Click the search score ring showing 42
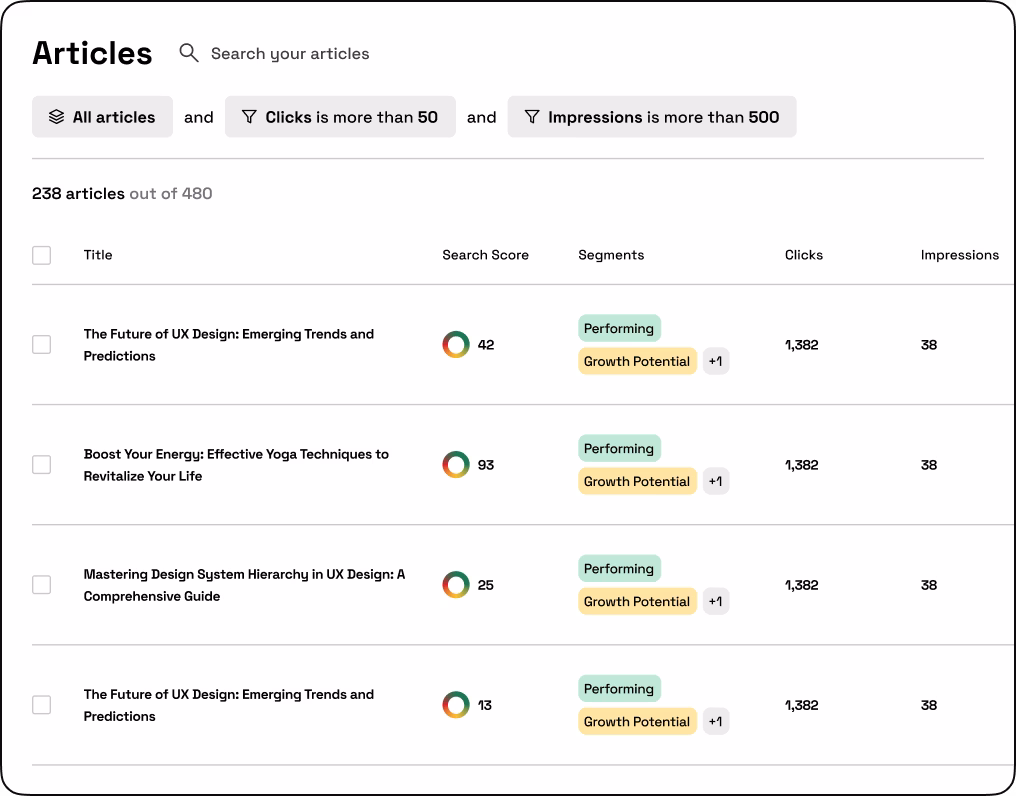1016x796 pixels. (456, 345)
